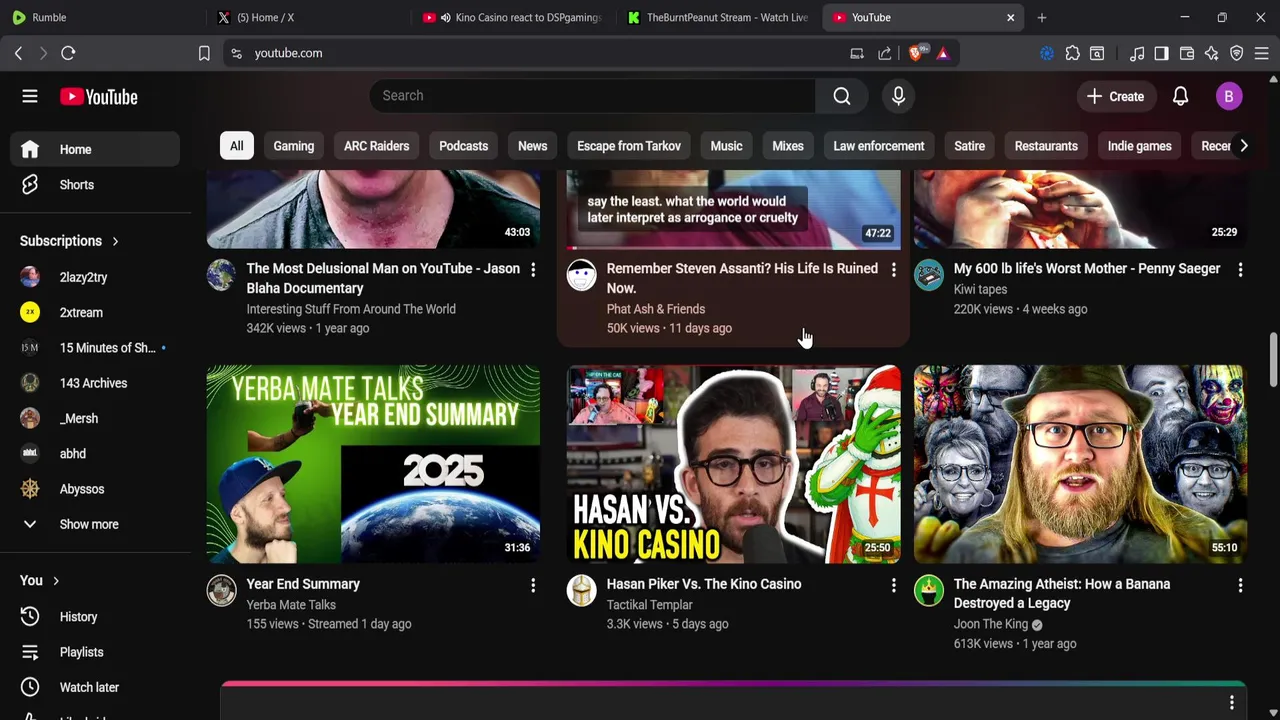Show more category chips with right arrow

pos(1243,146)
